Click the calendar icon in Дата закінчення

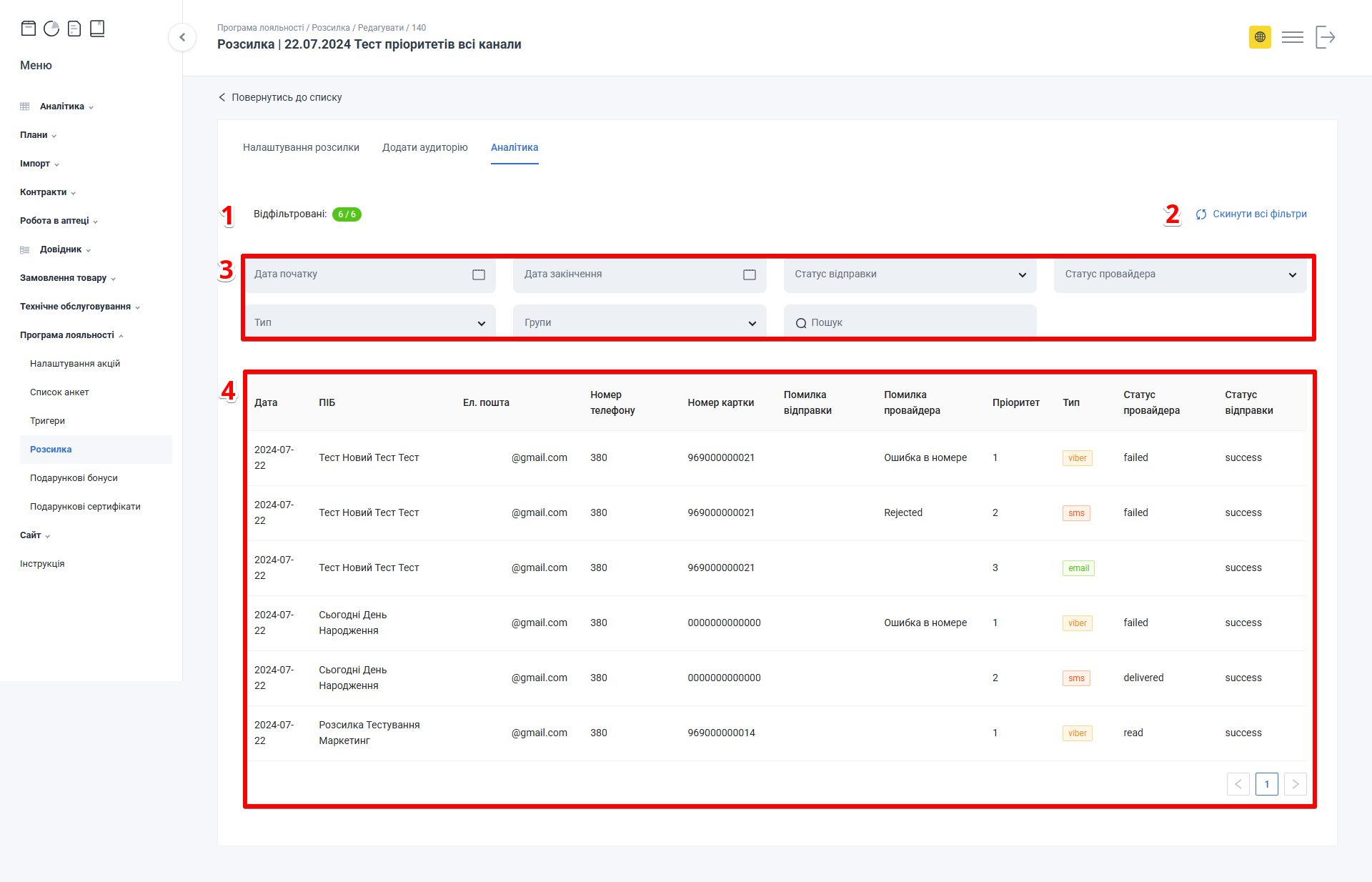(749, 274)
